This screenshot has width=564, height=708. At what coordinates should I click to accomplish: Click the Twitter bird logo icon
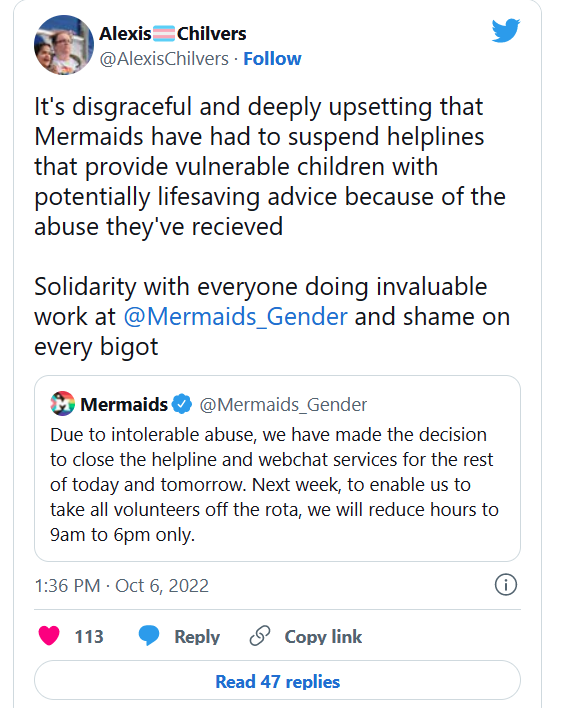pyautogui.click(x=506, y=30)
